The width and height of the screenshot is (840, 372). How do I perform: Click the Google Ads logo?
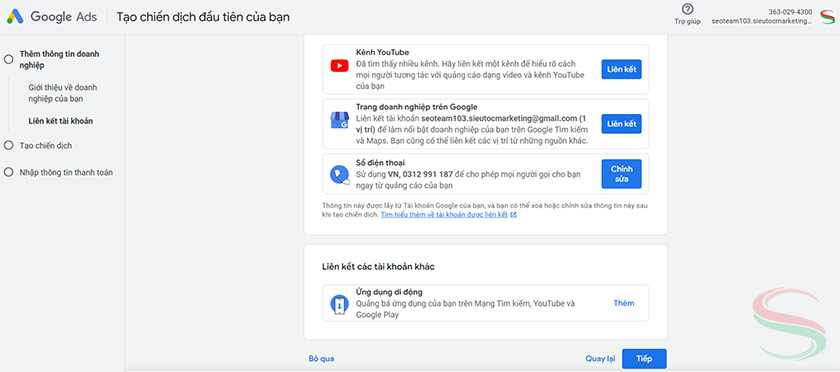tap(52, 17)
